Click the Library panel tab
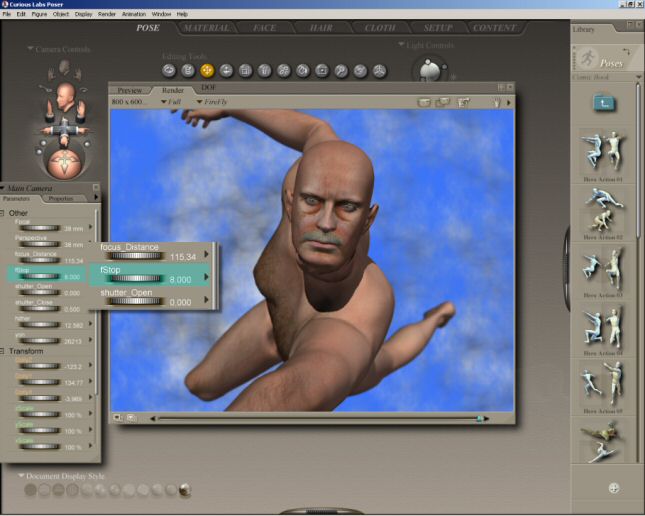Image resolution: width=645 pixels, height=516 pixels. pos(583,29)
